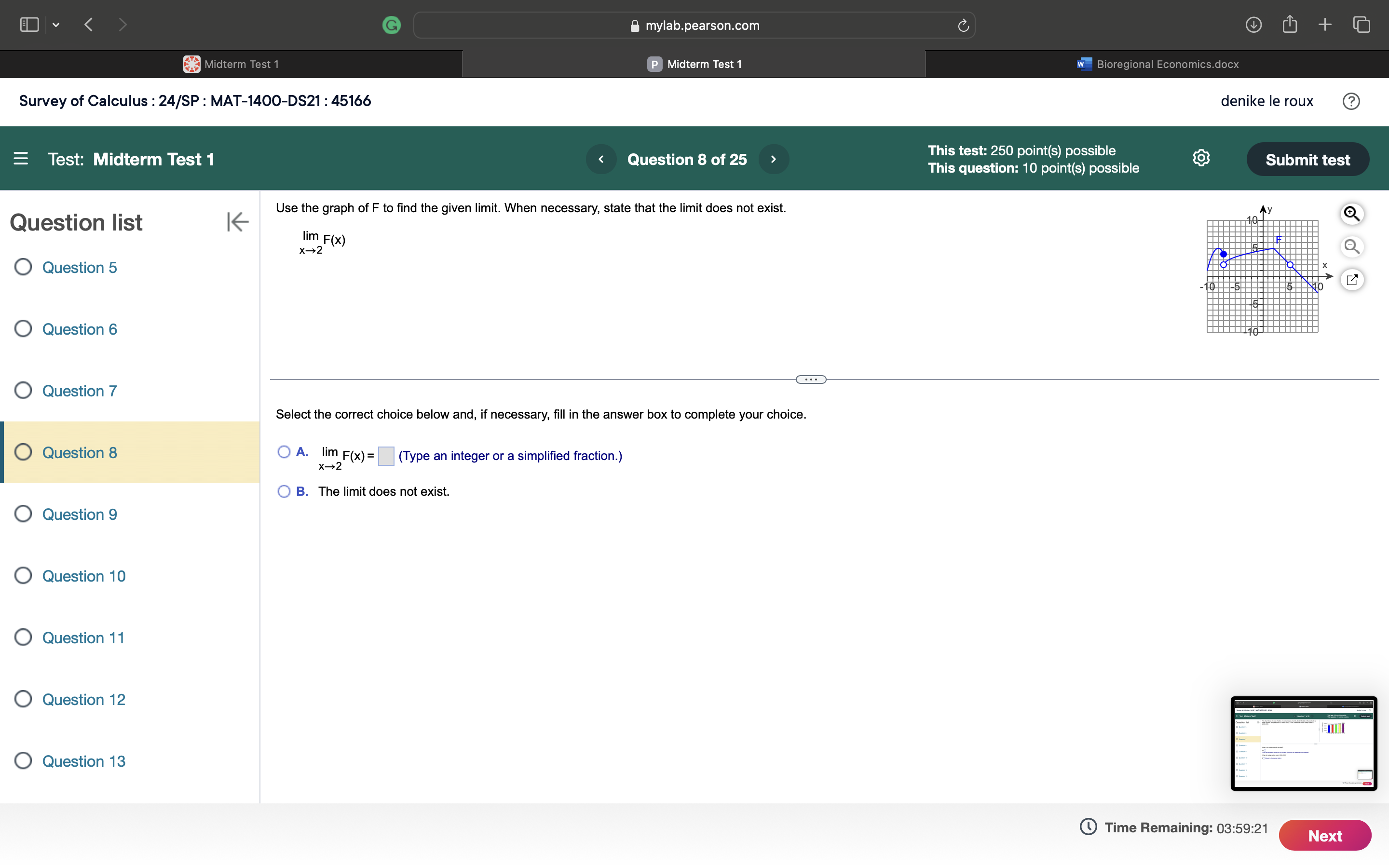The width and height of the screenshot is (1389, 868).
Task: Collapse the Question list panel
Action: coord(237,222)
